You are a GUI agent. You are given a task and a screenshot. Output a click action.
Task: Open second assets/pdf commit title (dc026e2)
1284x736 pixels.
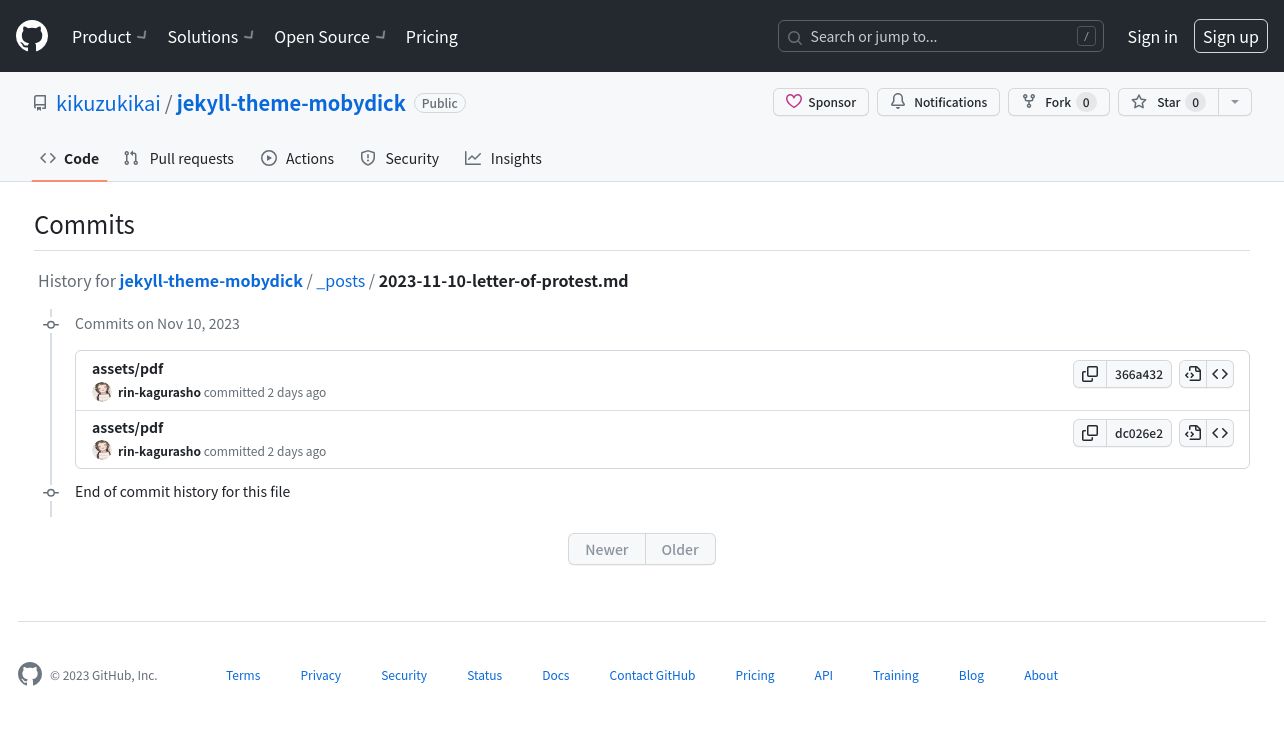click(127, 427)
